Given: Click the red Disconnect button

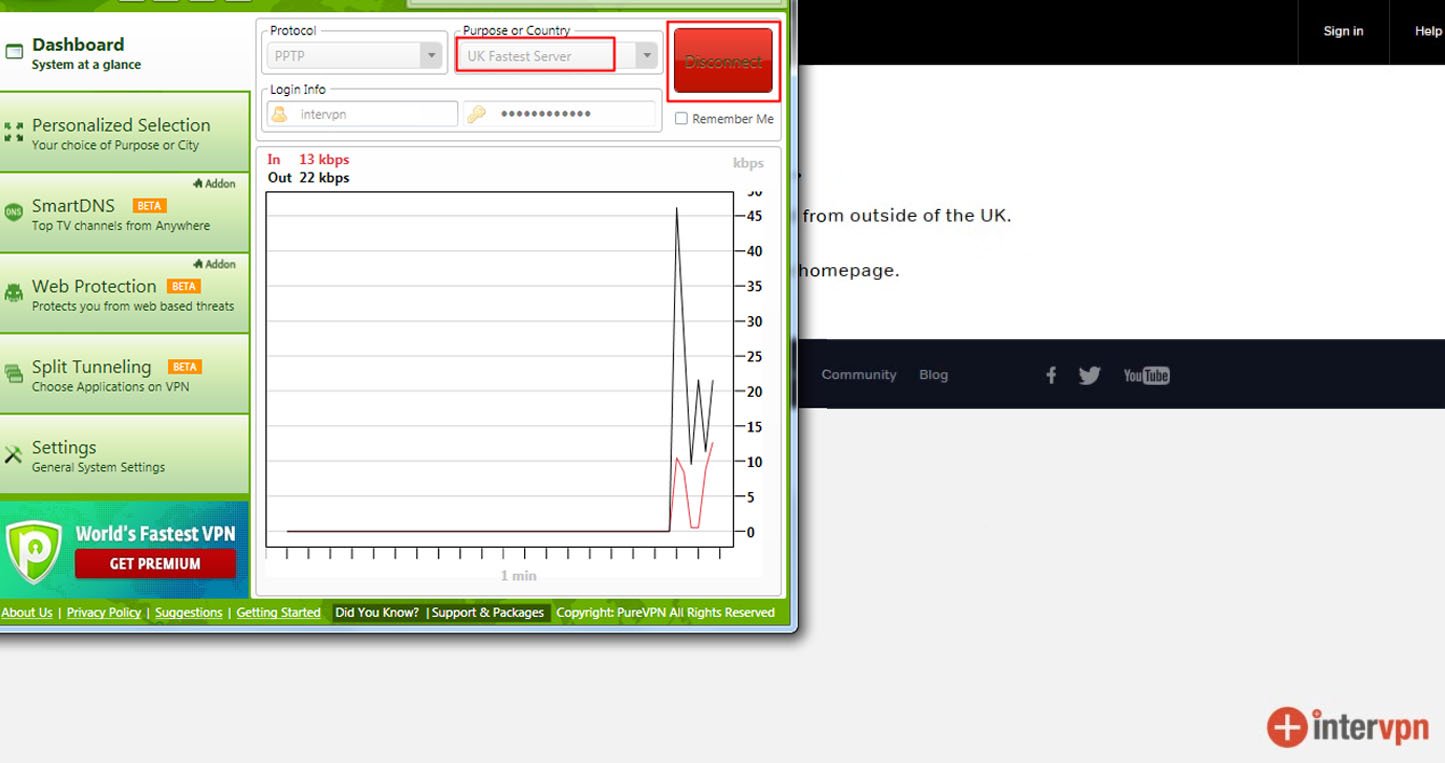Looking at the screenshot, I should point(723,61).
